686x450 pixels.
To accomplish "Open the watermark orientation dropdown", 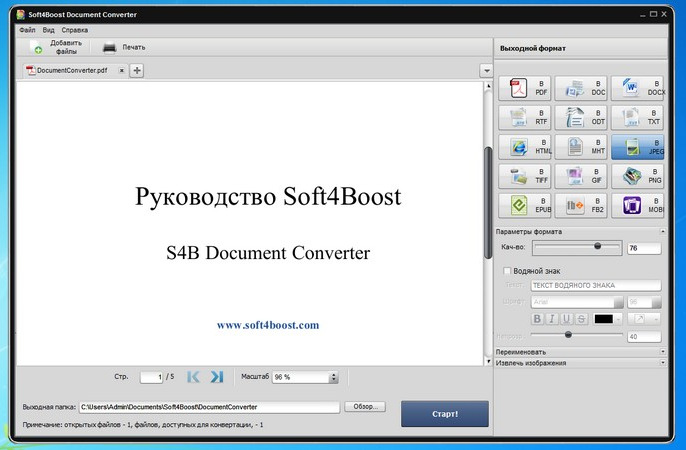I will [644, 319].
